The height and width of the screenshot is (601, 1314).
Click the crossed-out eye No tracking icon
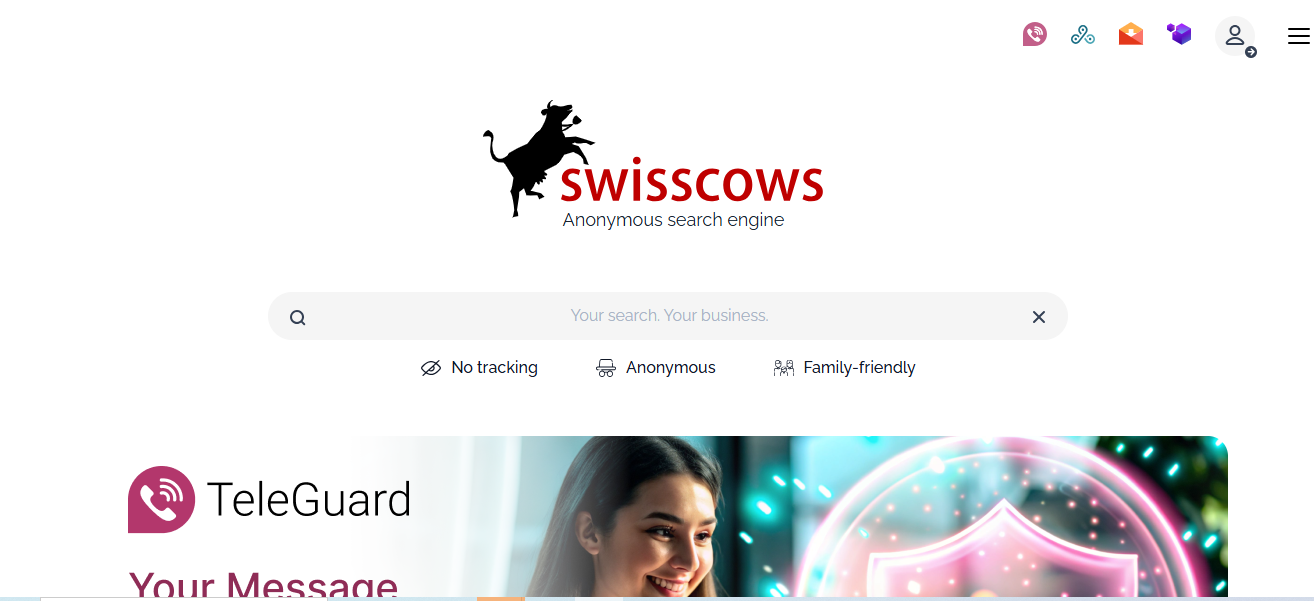coord(431,368)
